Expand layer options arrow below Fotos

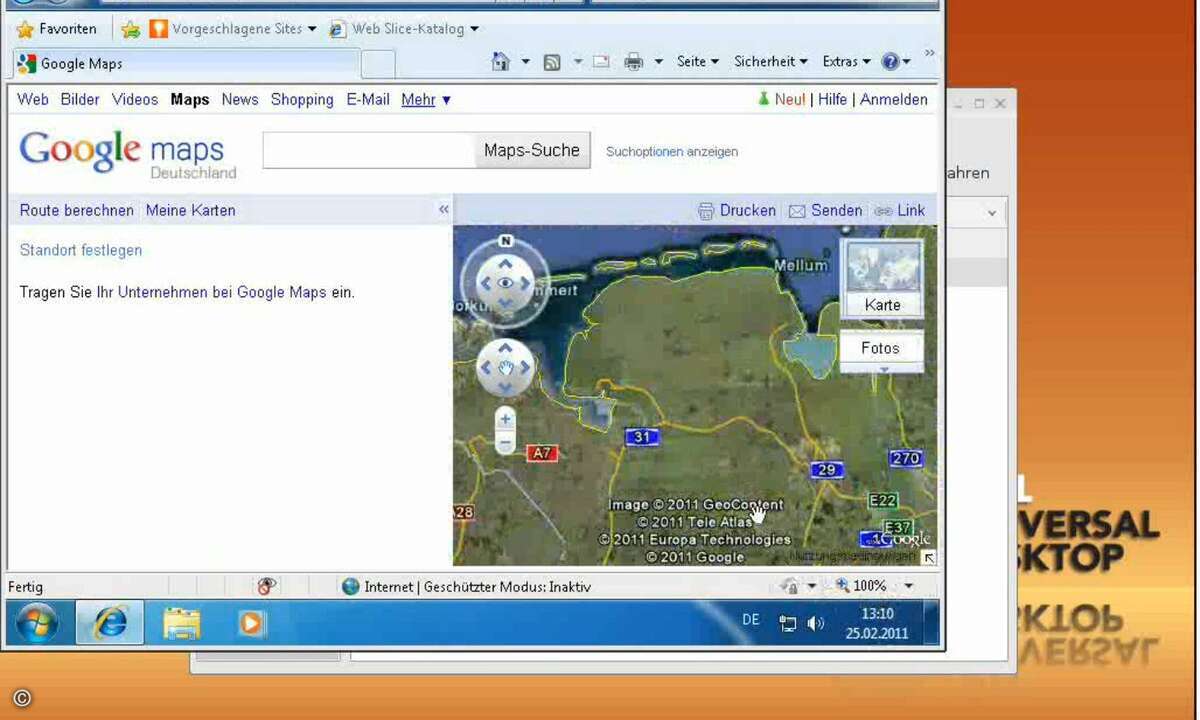(882, 369)
